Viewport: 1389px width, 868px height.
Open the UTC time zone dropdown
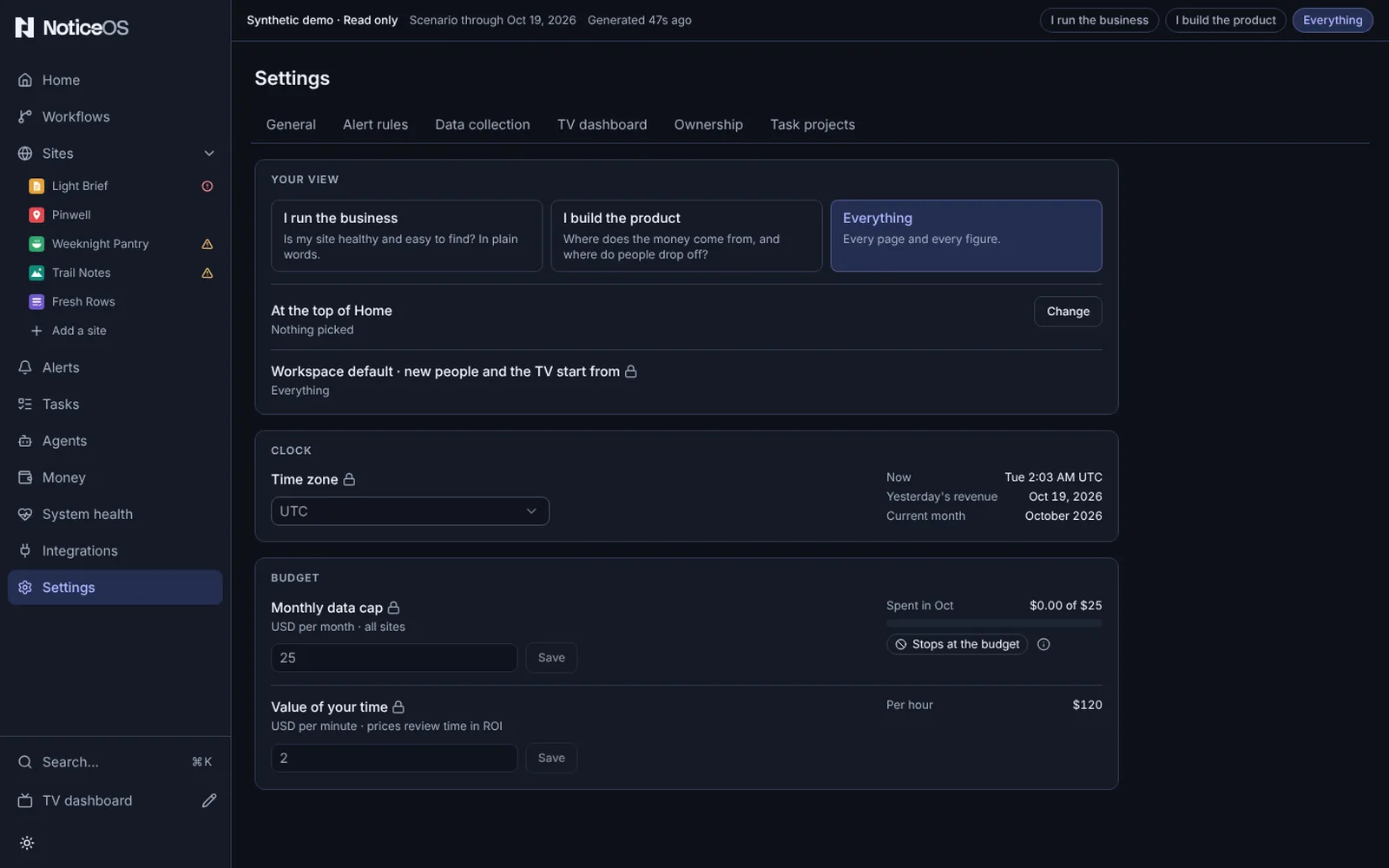click(x=410, y=511)
